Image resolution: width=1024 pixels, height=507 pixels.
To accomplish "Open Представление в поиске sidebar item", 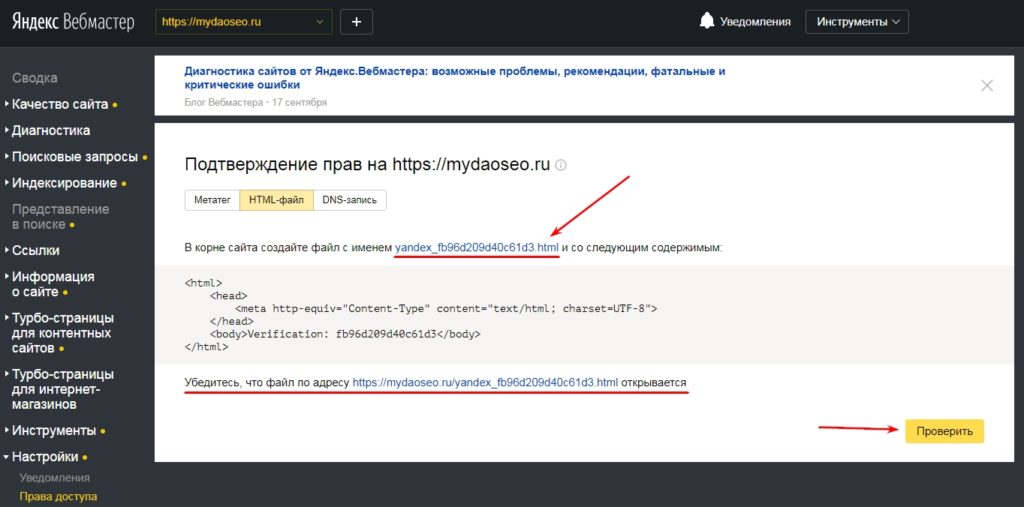I will point(60,217).
